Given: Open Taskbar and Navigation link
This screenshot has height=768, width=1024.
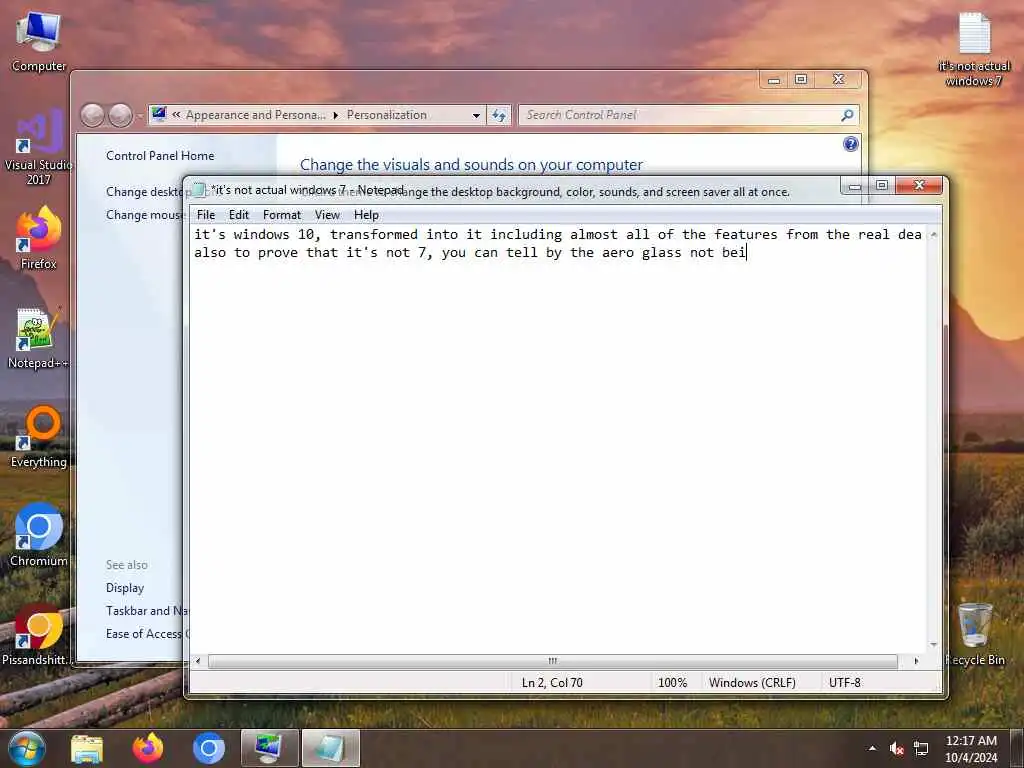Looking at the screenshot, I should (146, 611).
